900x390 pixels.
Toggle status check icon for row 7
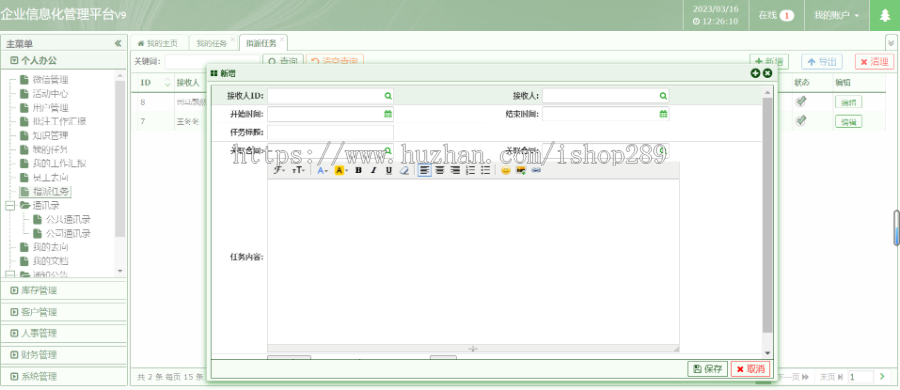pyautogui.click(x=801, y=121)
